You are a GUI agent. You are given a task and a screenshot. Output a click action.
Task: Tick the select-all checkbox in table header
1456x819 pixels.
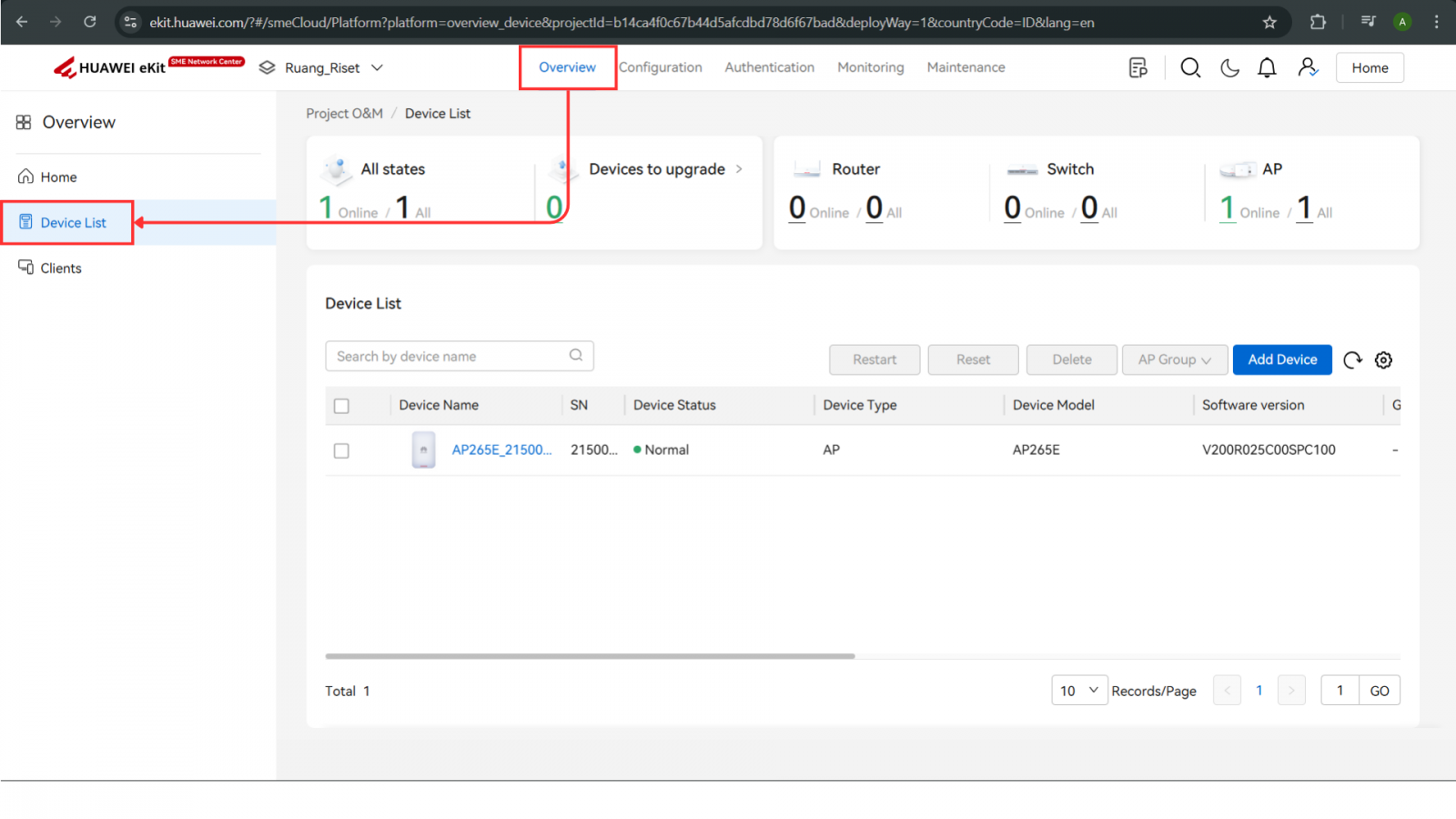pos(341,406)
